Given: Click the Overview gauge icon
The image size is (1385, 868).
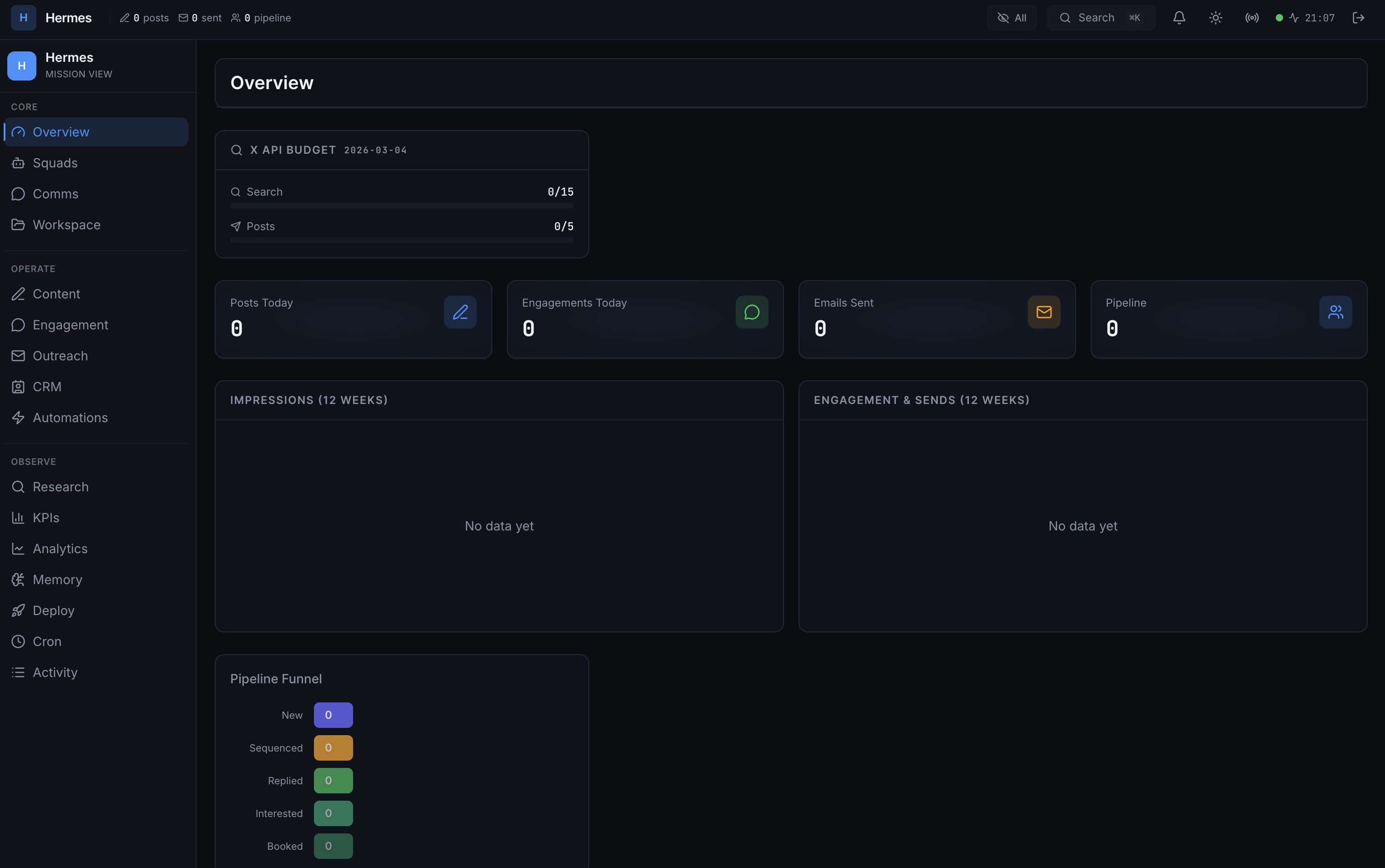Looking at the screenshot, I should click(18, 132).
